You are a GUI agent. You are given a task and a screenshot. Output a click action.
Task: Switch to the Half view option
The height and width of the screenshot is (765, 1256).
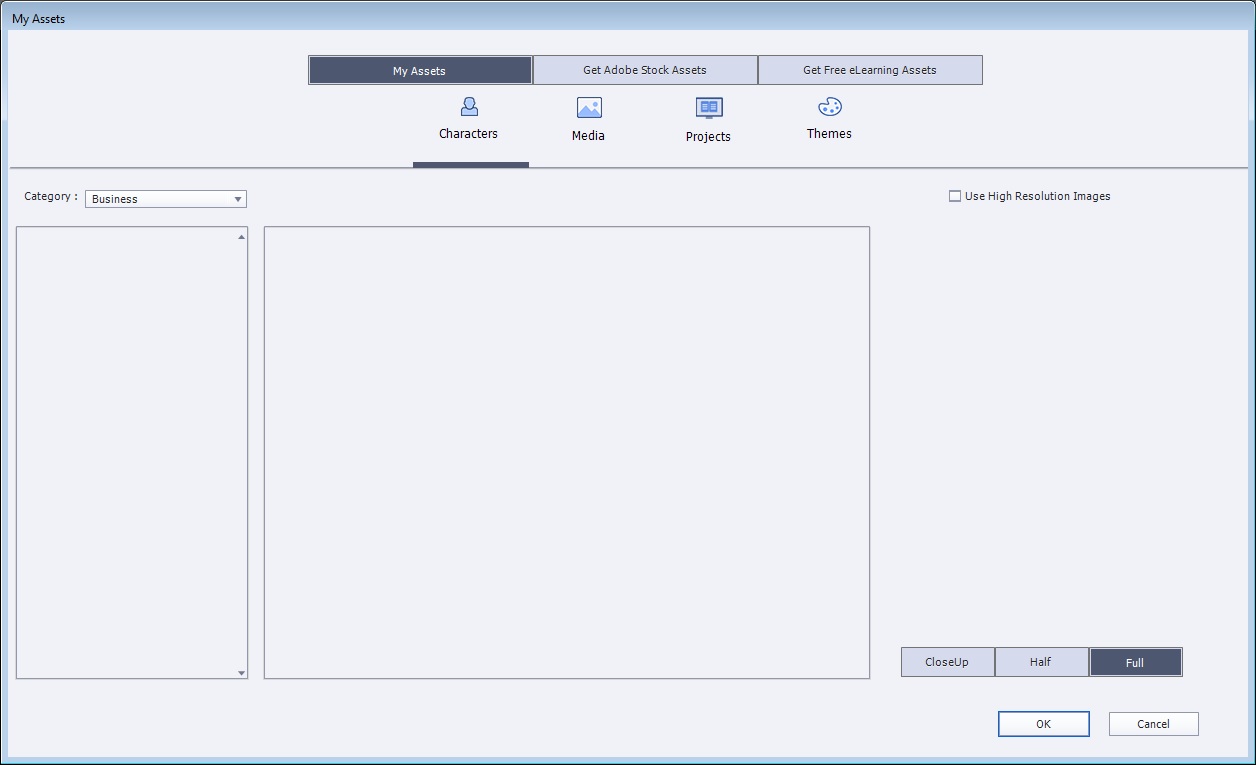(x=1041, y=662)
